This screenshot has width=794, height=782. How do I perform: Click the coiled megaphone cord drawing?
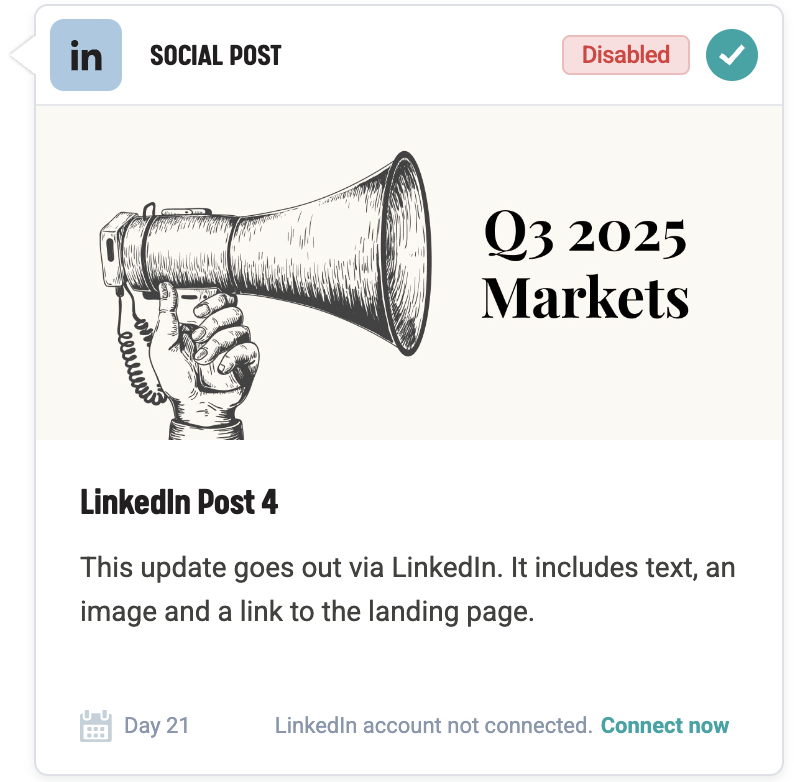135,350
